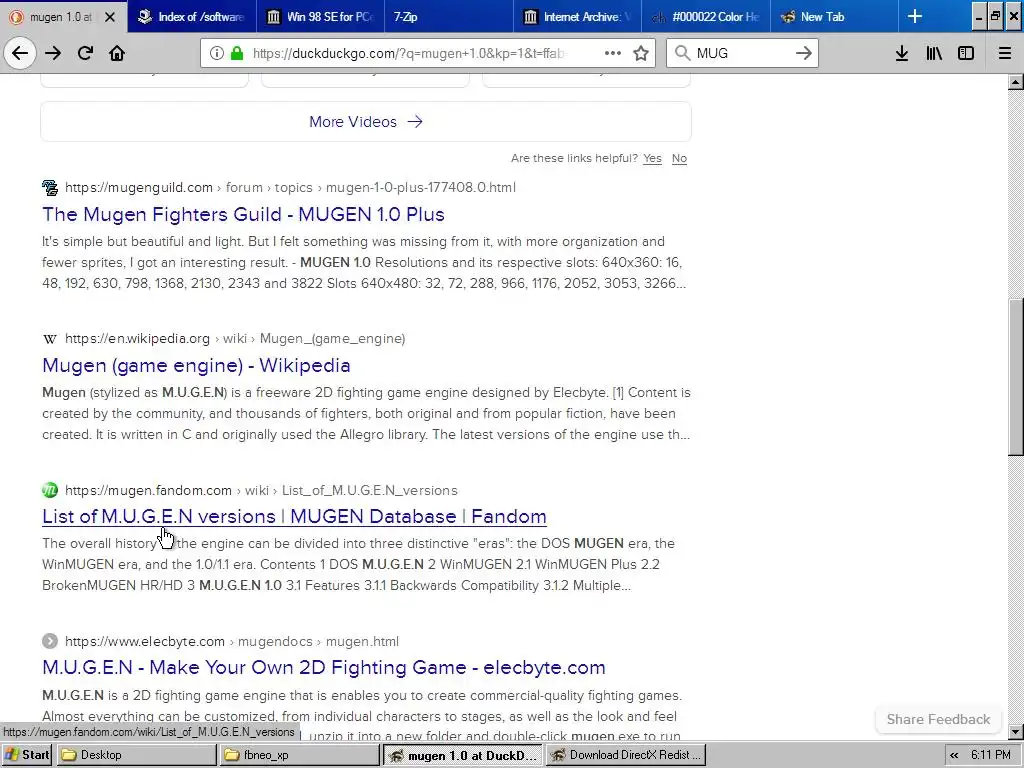
Task: Open page actions three-dot menu
Action: (613, 53)
